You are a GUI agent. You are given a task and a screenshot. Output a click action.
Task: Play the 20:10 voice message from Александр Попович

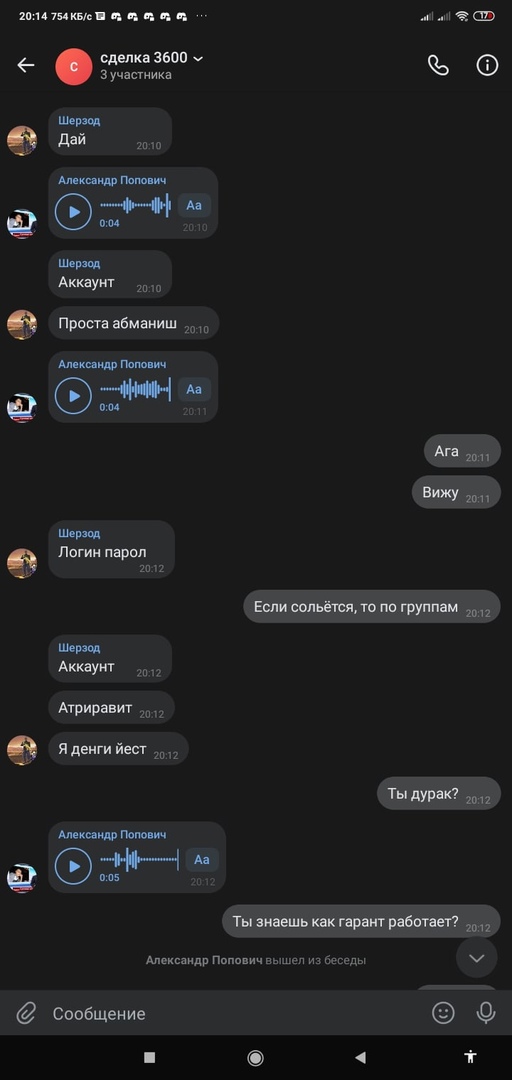click(73, 211)
